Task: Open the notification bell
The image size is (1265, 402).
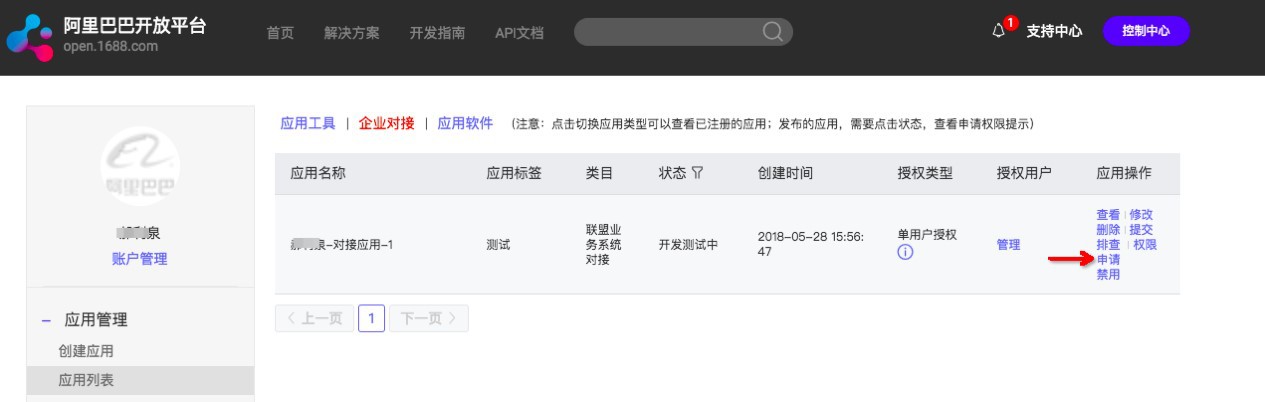Action: click(x=998, y=31)
